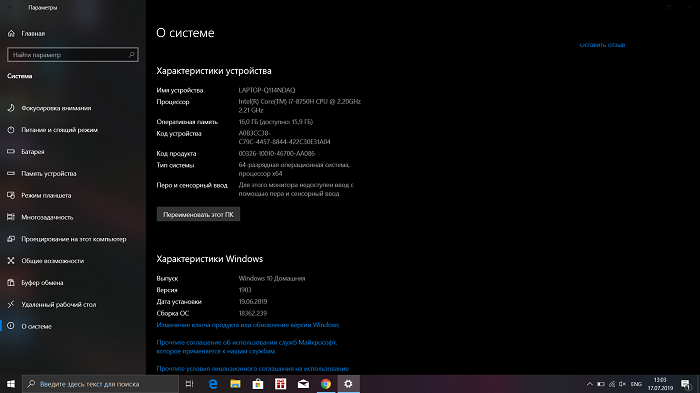Click back arrow in Параметры title
The width and height of the screenshot is (700, 393).
(11, 8)
